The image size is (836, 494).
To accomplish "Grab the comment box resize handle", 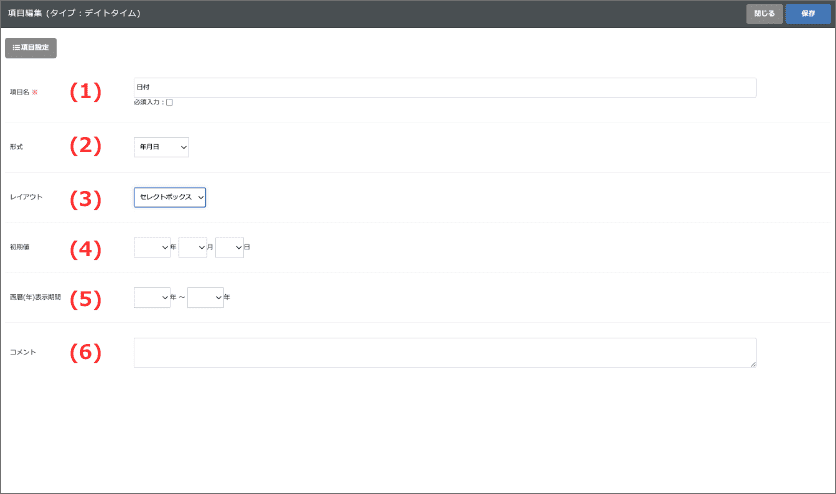I will pos(752,364).
